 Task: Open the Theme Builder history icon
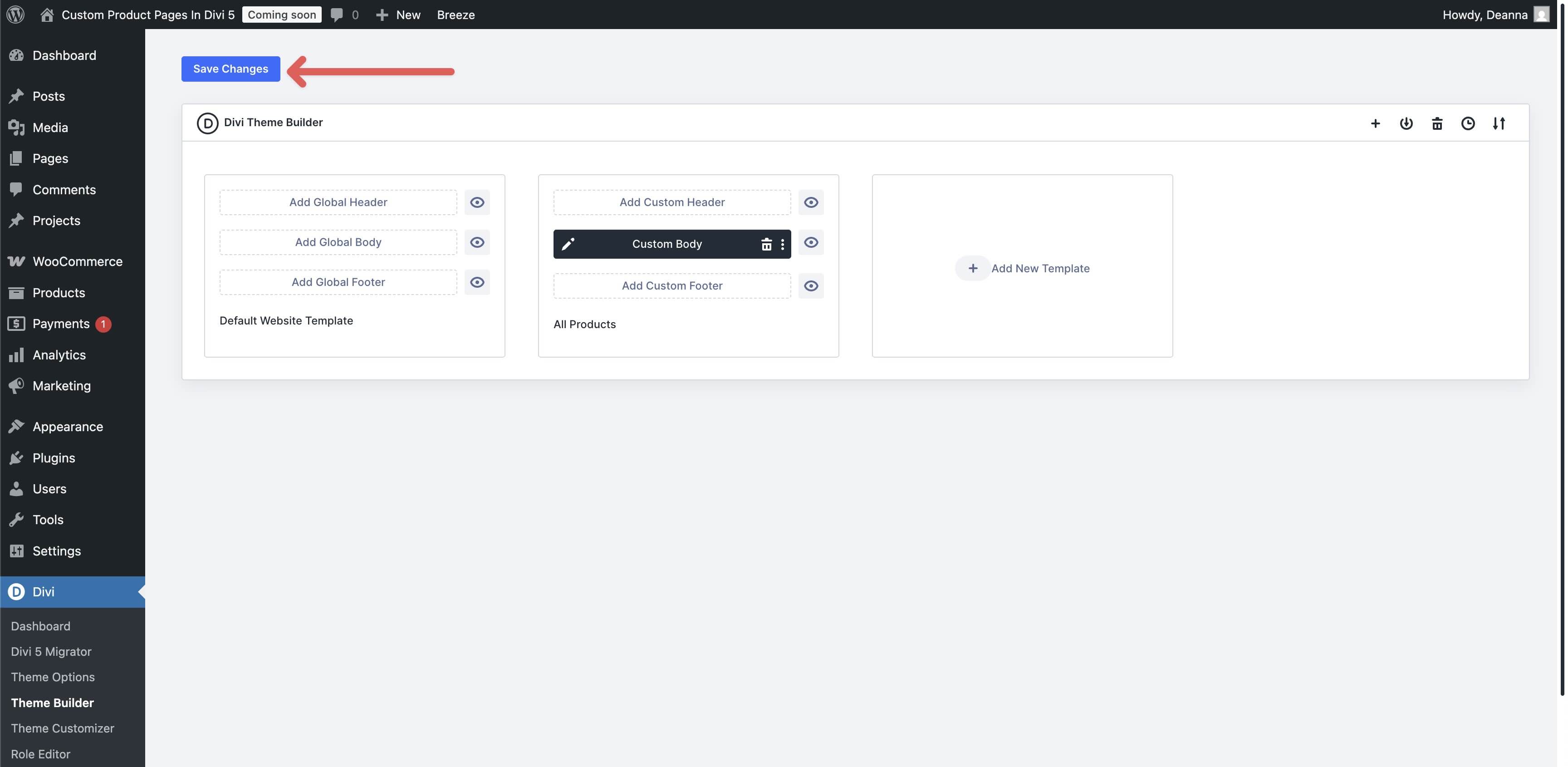point(1468,123)
